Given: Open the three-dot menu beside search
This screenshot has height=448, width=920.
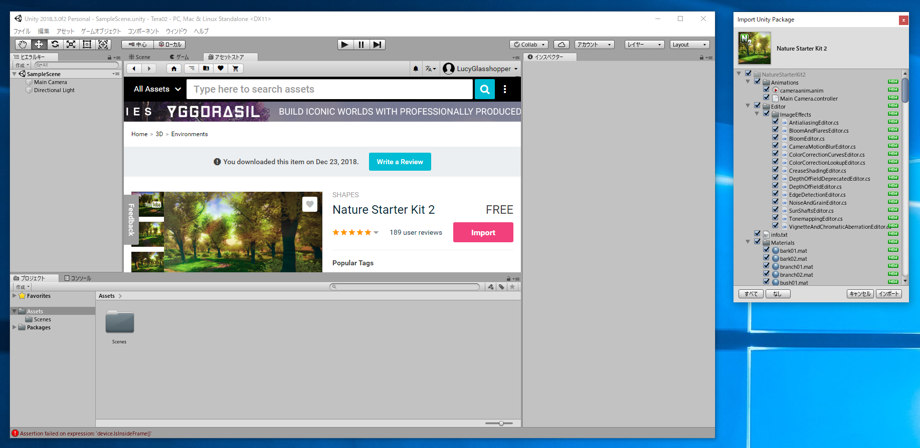Looking at the screenshot, I should [x=505, y=89].
